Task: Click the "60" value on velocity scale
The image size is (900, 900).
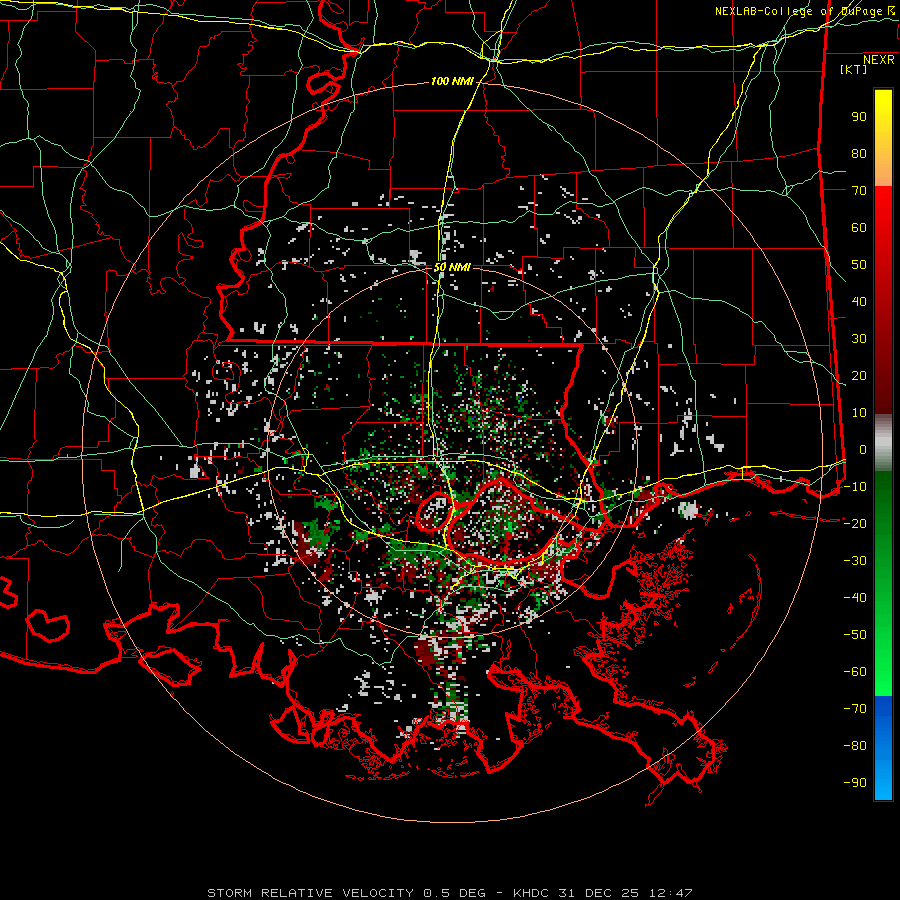Action: click(859, 228)
